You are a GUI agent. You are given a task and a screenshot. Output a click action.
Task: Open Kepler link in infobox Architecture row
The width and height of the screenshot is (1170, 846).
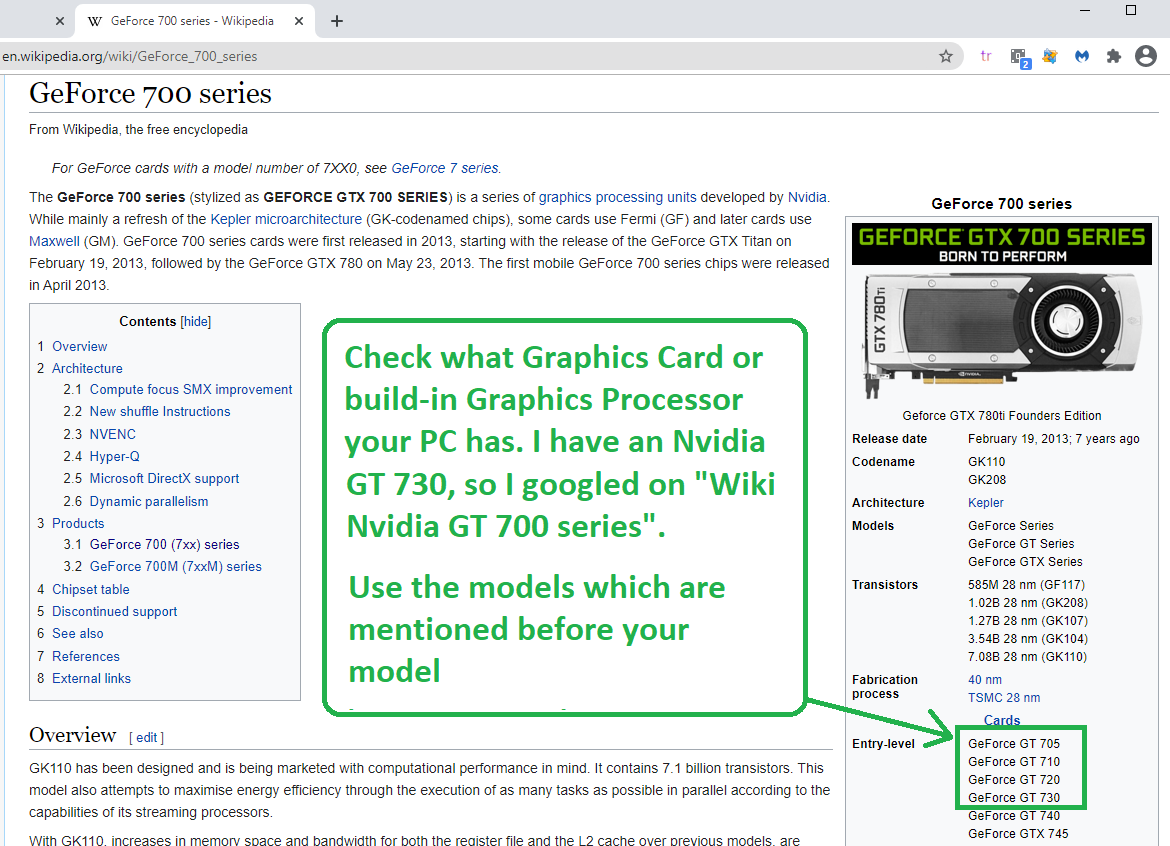coord(985,503)
